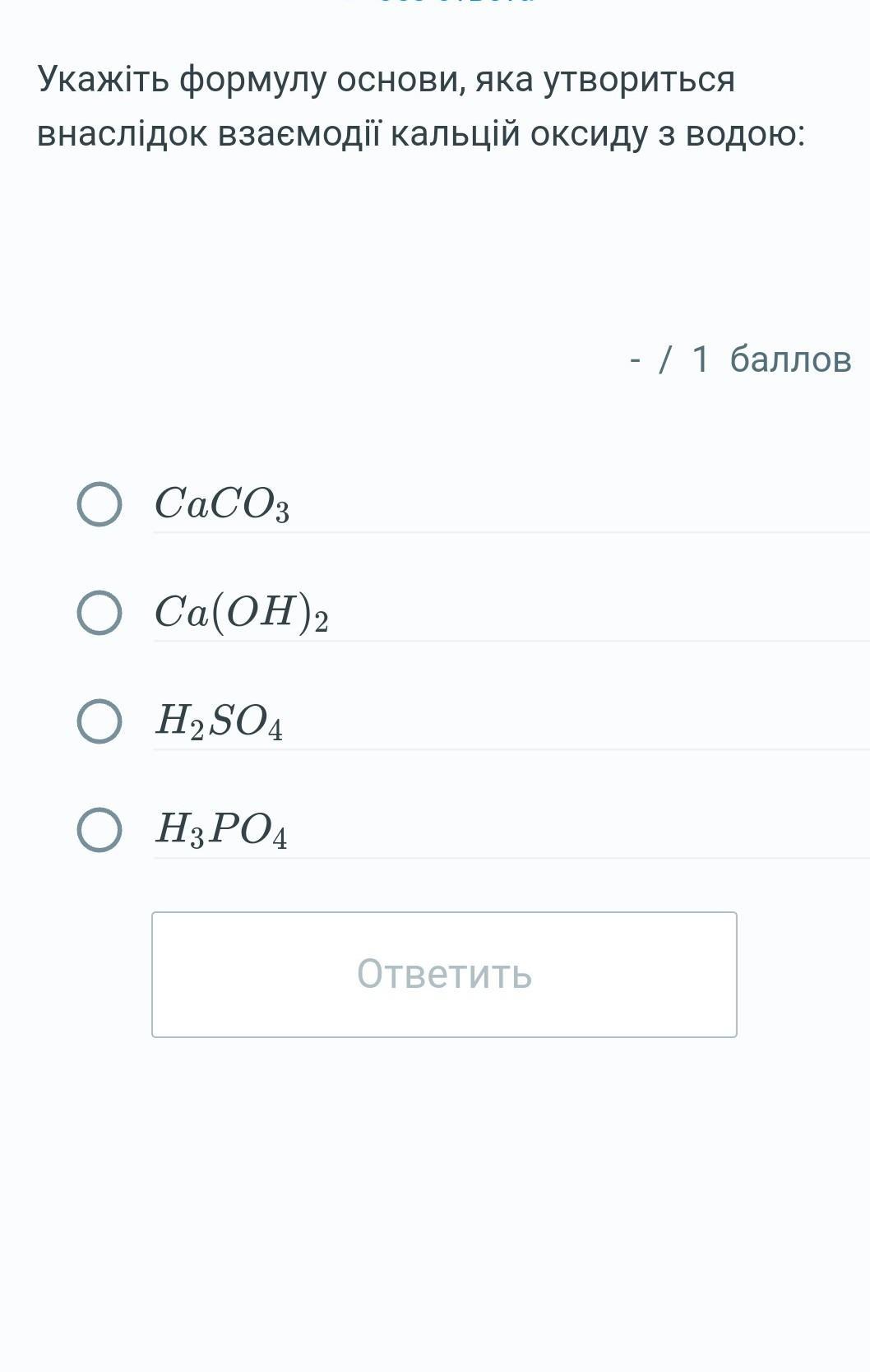Click the dash in the score indicator
The height and width of the screenshot is (1372, 870).
635,359
